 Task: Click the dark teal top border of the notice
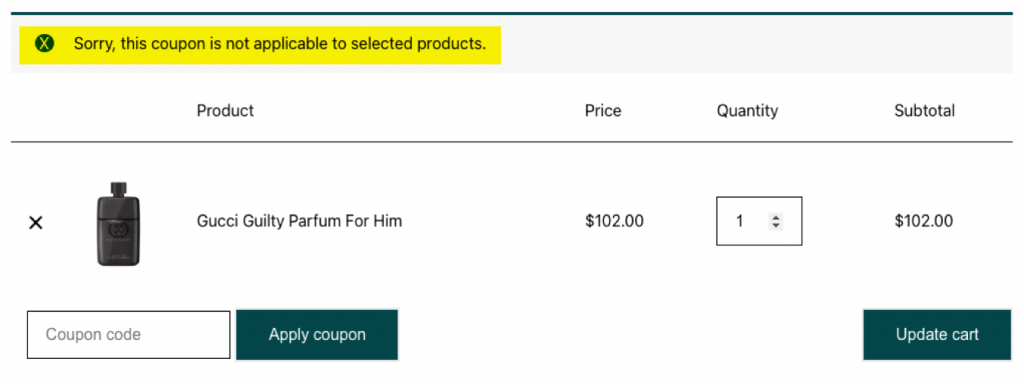pyautogui.click(x=512, y=13)
